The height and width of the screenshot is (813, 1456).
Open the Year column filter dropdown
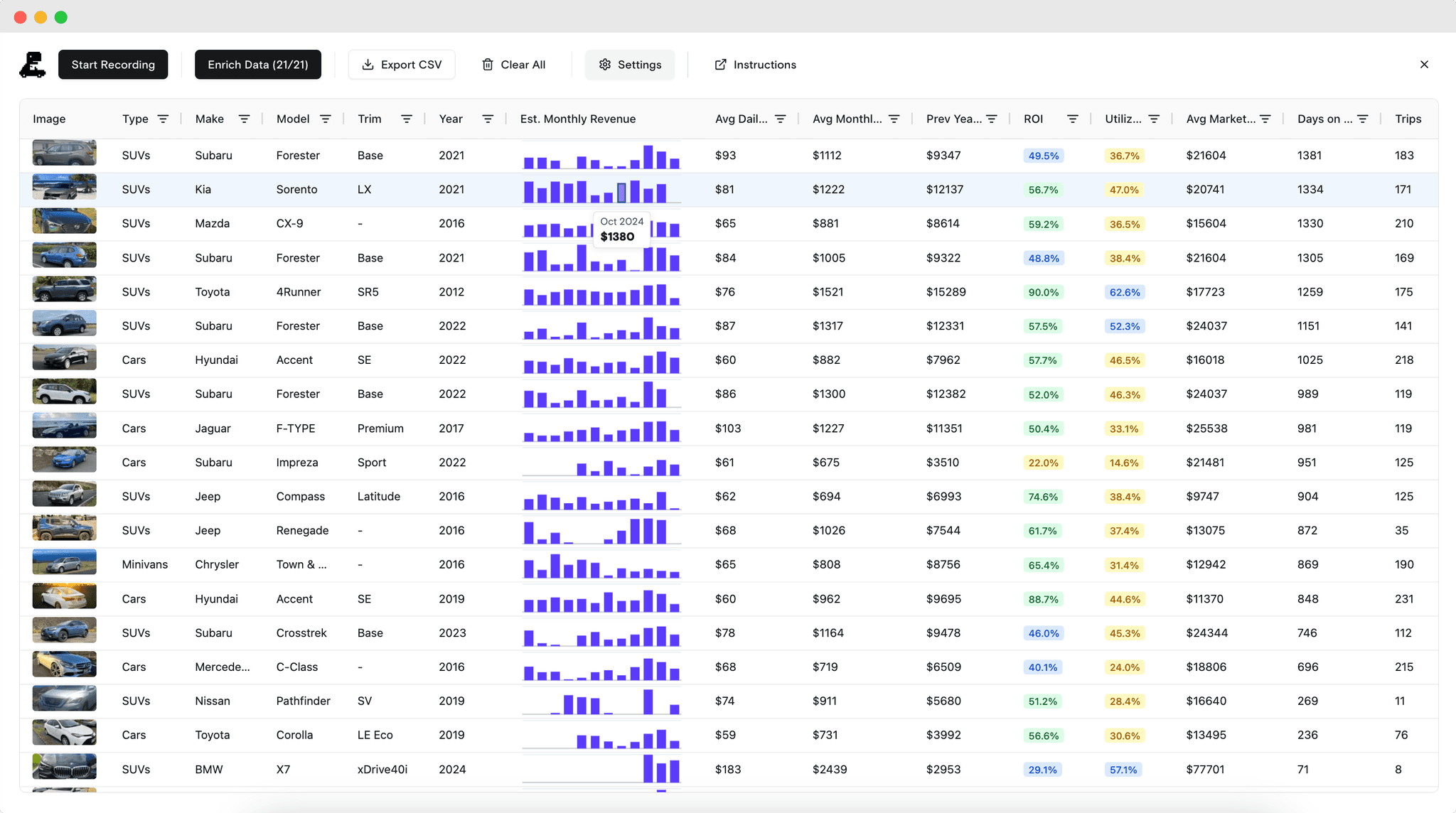point(488,119)
